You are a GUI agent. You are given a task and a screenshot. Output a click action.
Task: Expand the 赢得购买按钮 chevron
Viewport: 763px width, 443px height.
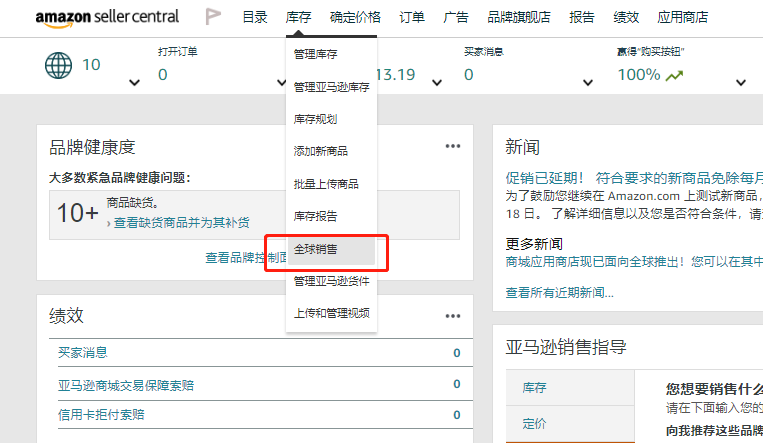[x=742, y=82]
